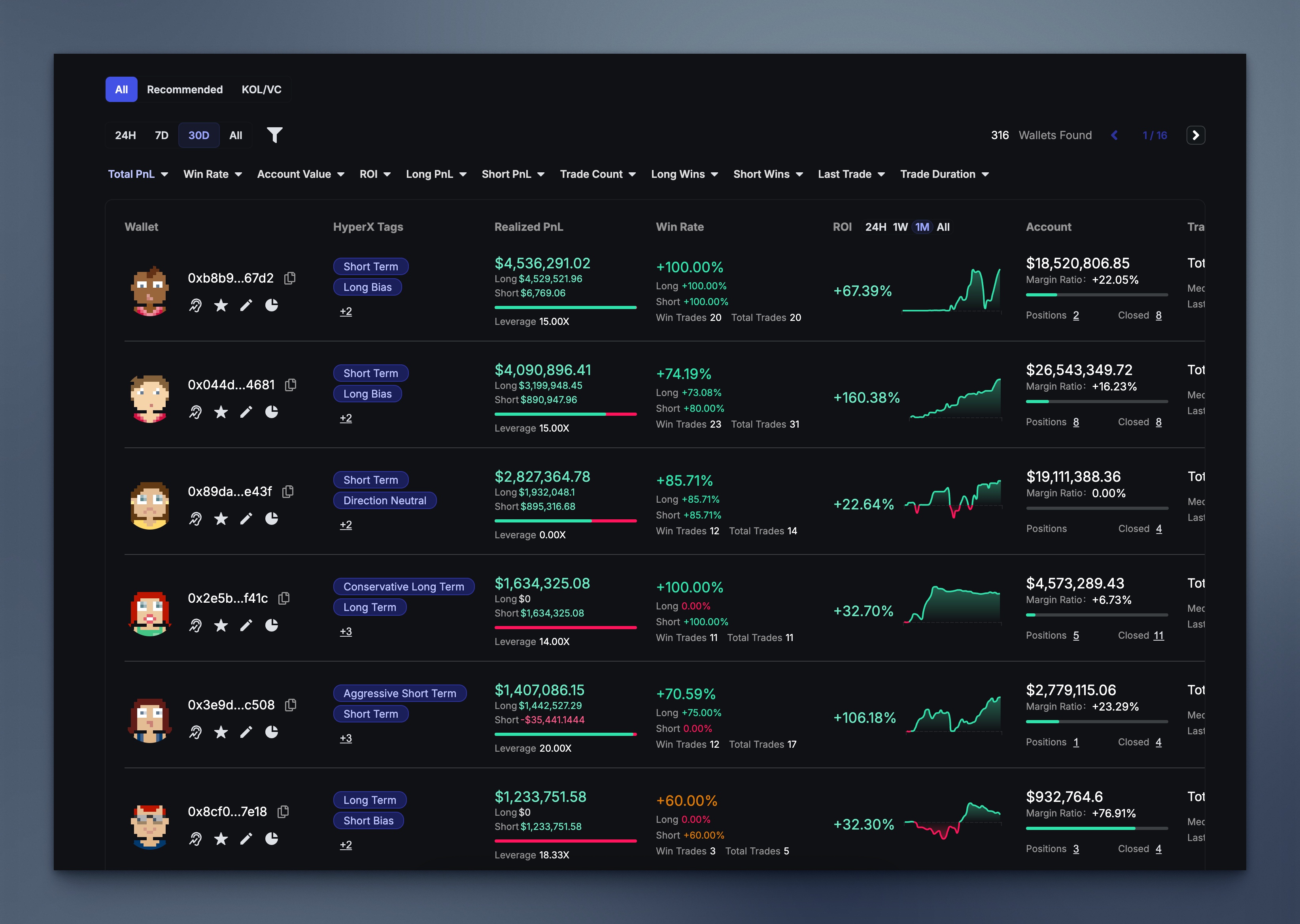This screenshot has width=1300, height=924.
Task: Switch to the KOL/VC tab
Action: (x=261, y=89)
